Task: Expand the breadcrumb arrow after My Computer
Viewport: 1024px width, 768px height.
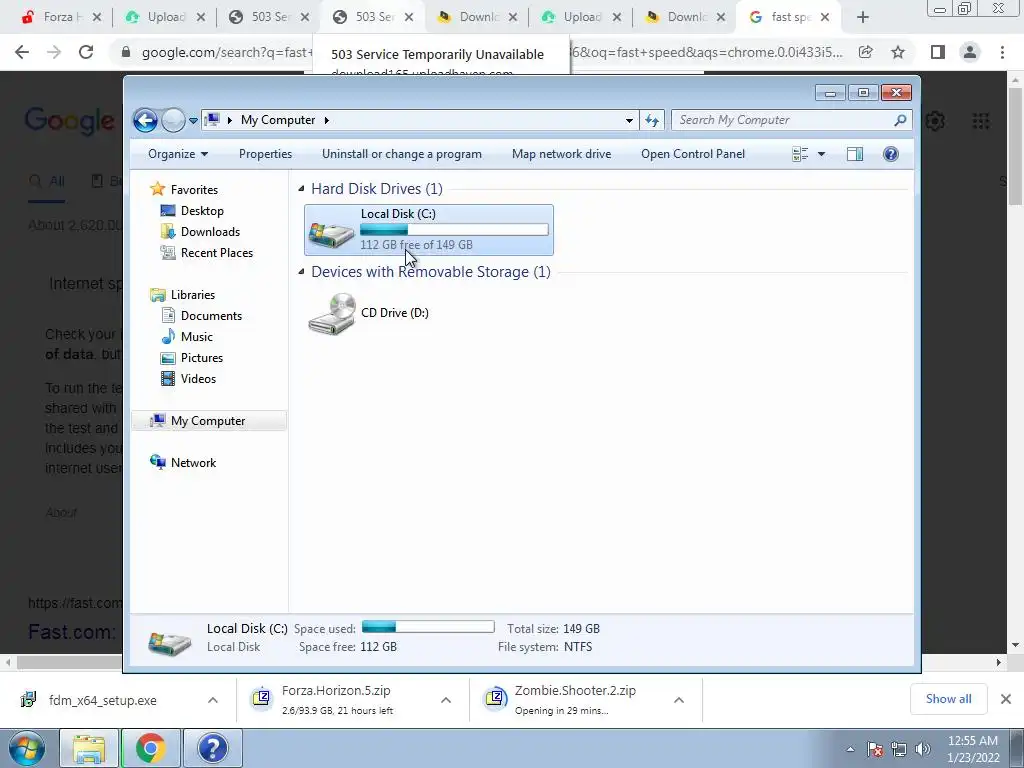Action: [x=327, y=120]
